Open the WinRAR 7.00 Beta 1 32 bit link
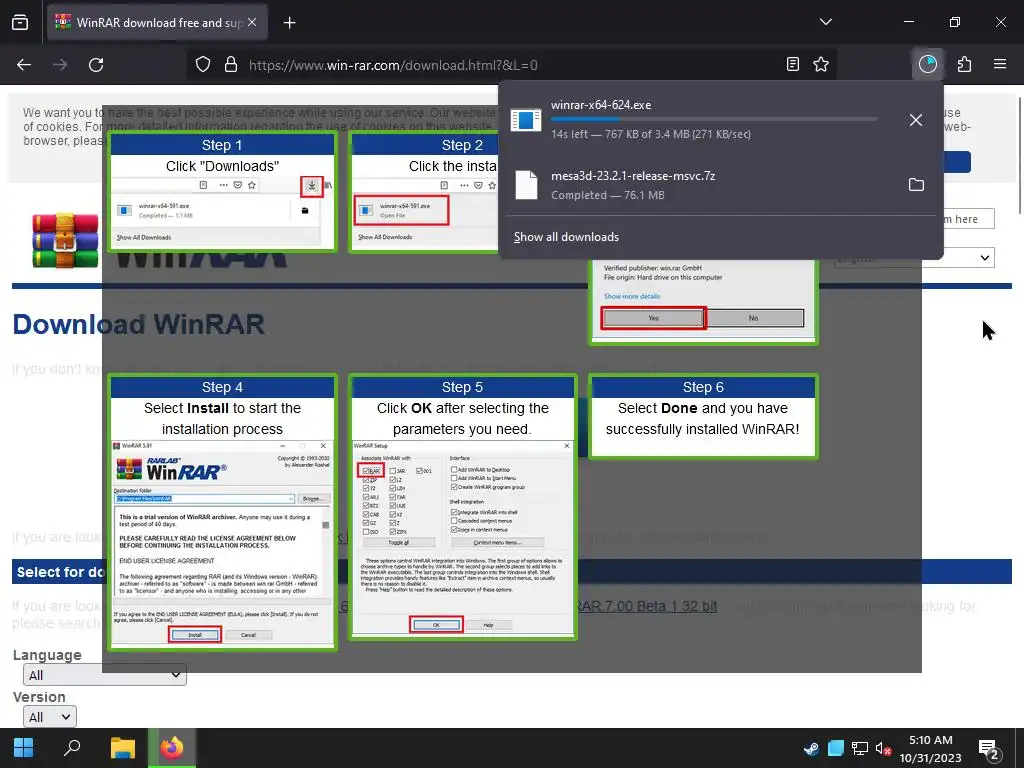The width and height of the screenshot is (1024, 768). pyautogui.click(x=647, y=606)
